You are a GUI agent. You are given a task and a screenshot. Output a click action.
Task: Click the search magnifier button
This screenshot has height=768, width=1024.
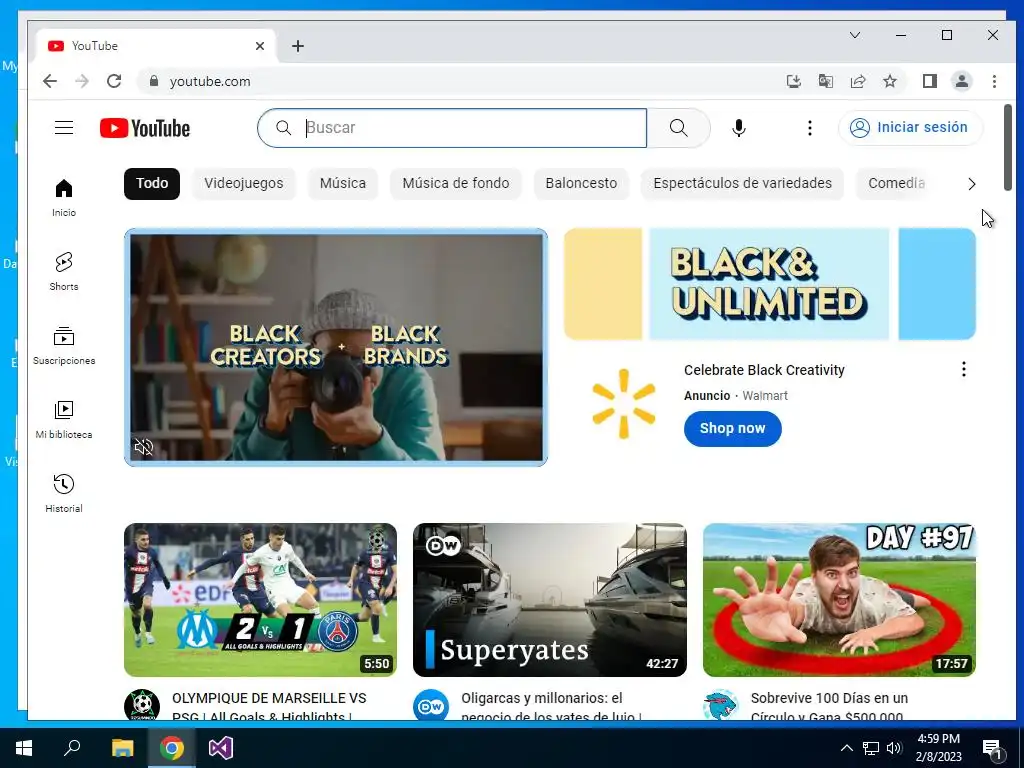pyautogui.click(x=679, y=128)
